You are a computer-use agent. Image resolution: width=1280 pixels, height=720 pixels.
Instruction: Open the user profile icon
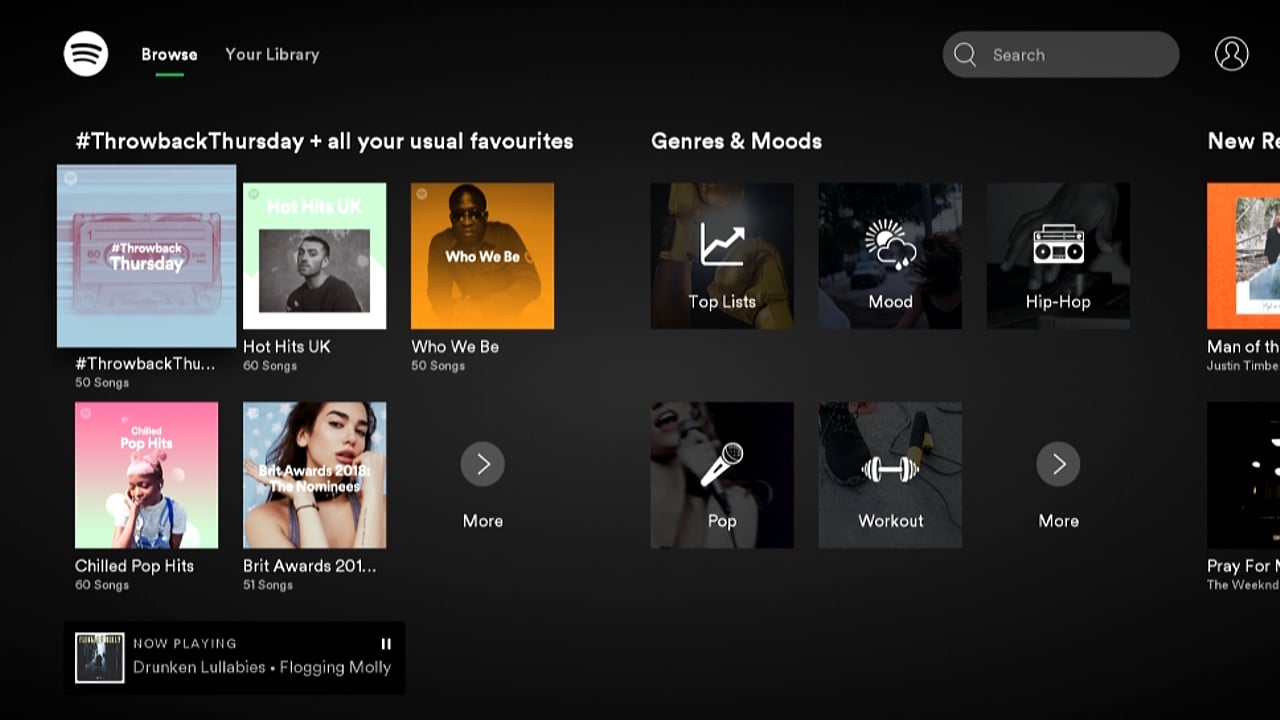pyautogui.click(x=1231, y=54)
